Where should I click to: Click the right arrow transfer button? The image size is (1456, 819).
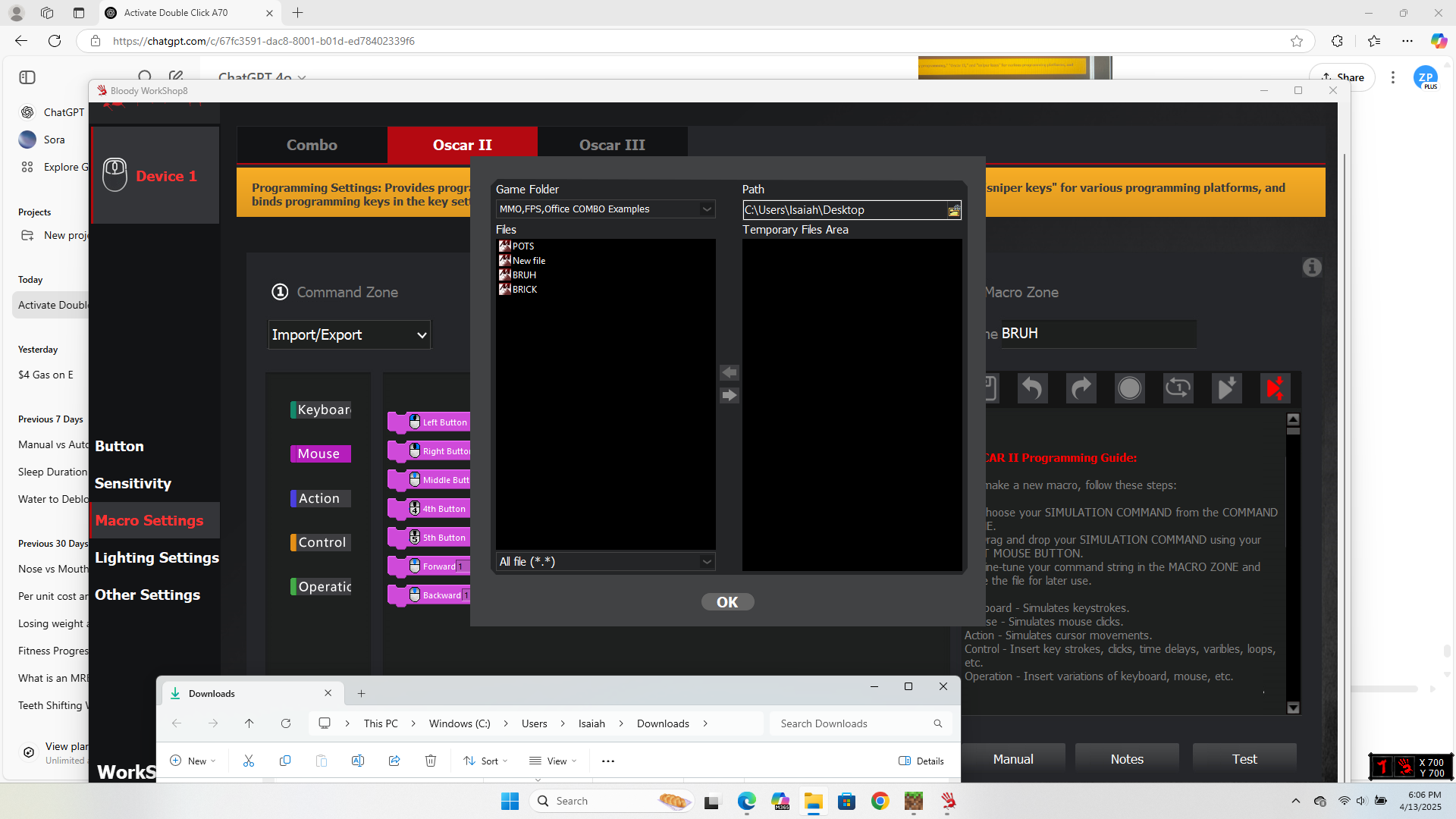[x=729, y=395]
